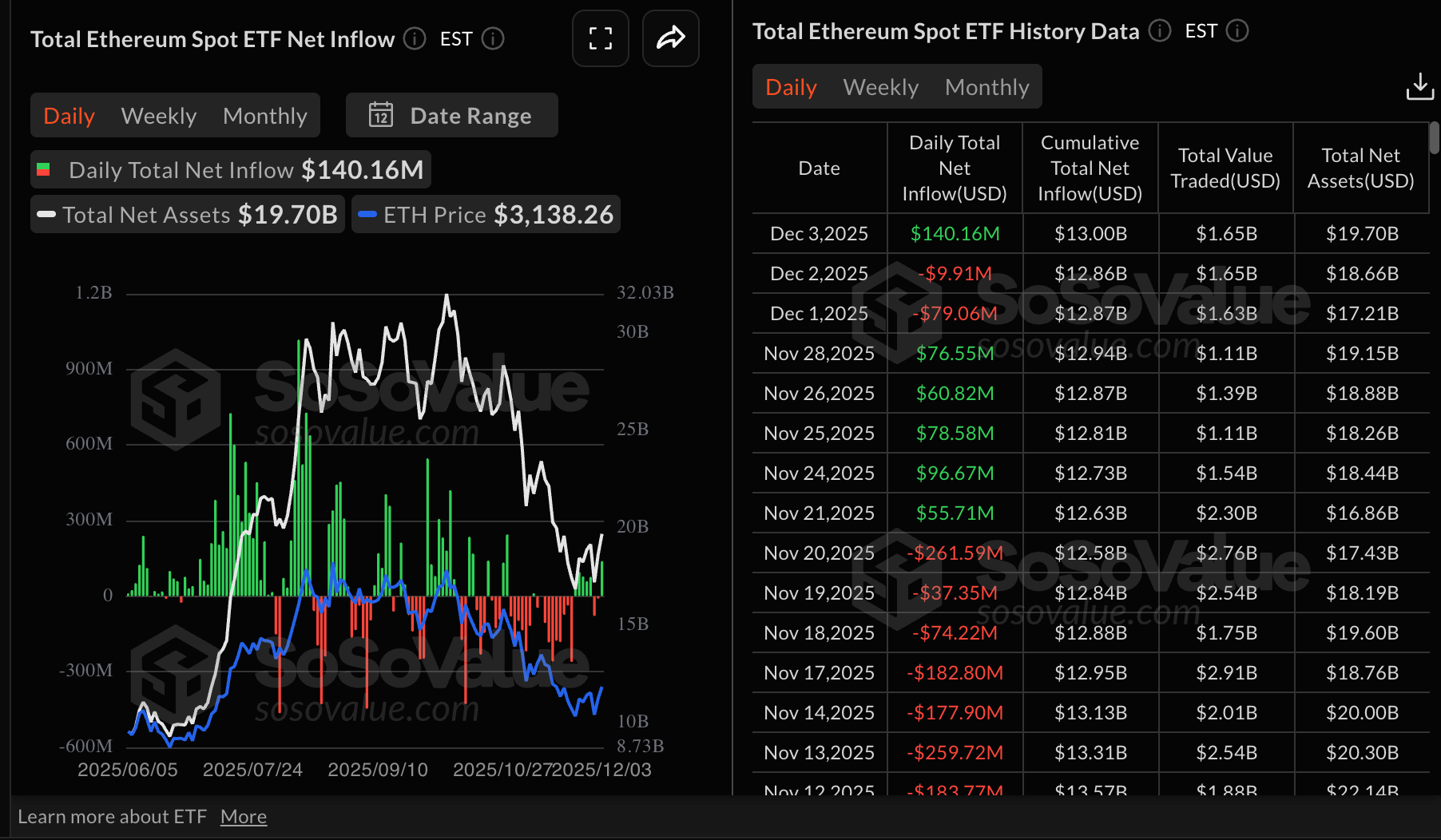Click the share icon above the chart
The width and height of the screenshot is (1441, 840).
pos(670,38)
